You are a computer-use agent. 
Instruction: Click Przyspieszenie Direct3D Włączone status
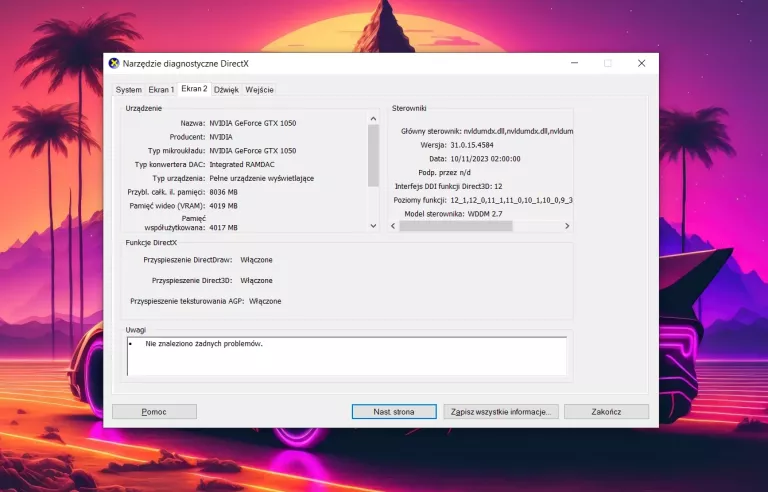pyautogui.click(x=256, y=280)
